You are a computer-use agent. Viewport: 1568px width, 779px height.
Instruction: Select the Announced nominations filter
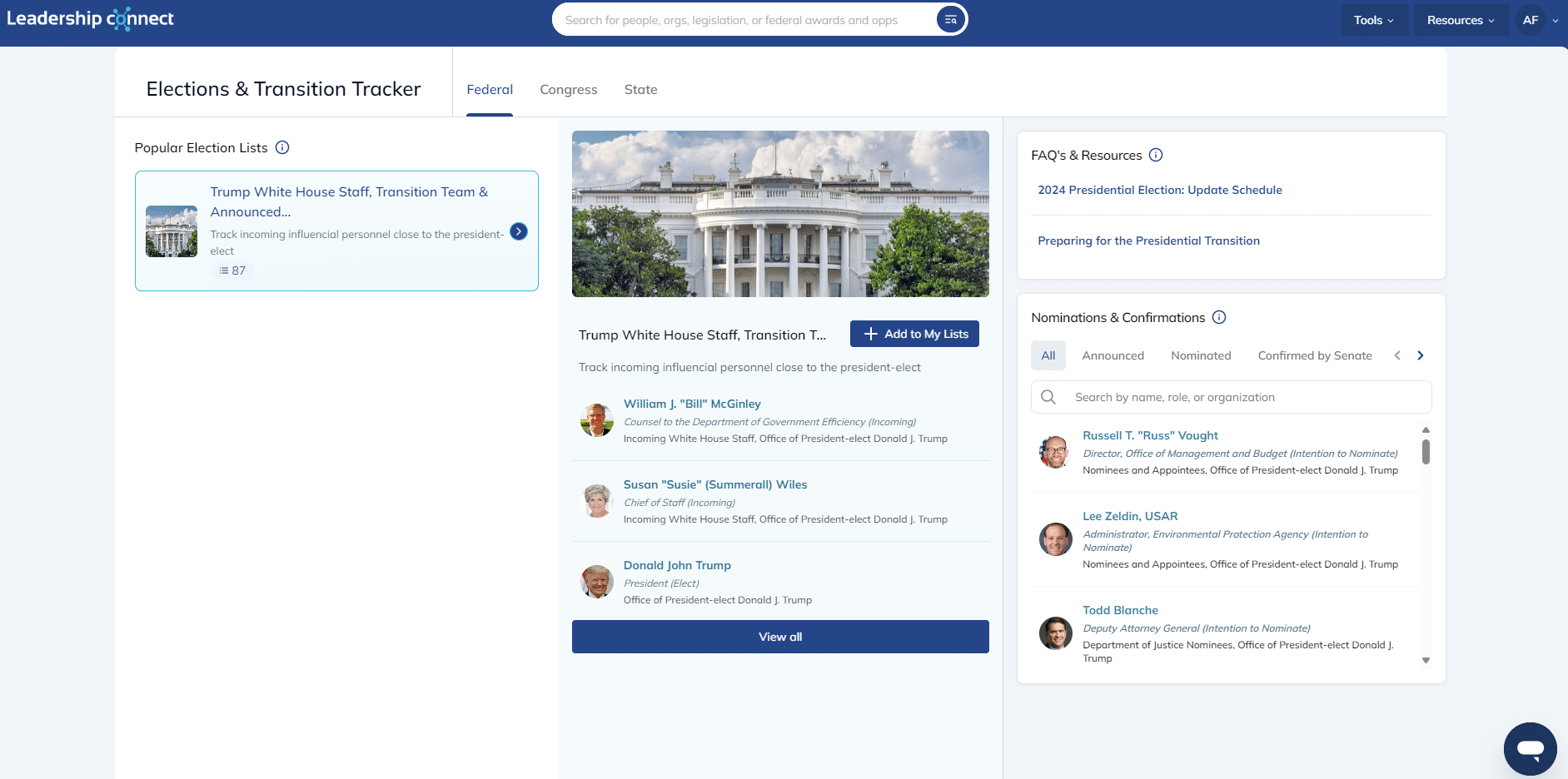1113,355
